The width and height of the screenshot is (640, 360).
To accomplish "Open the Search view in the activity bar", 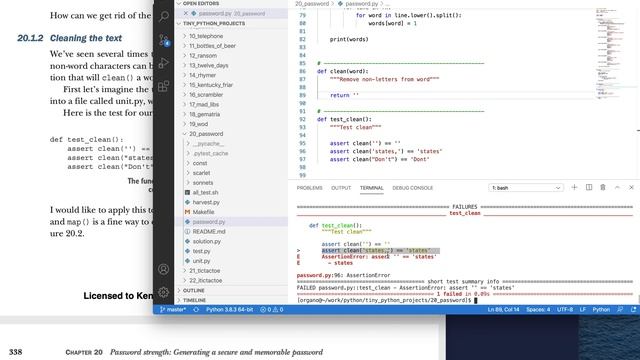I will pos(164,16).
